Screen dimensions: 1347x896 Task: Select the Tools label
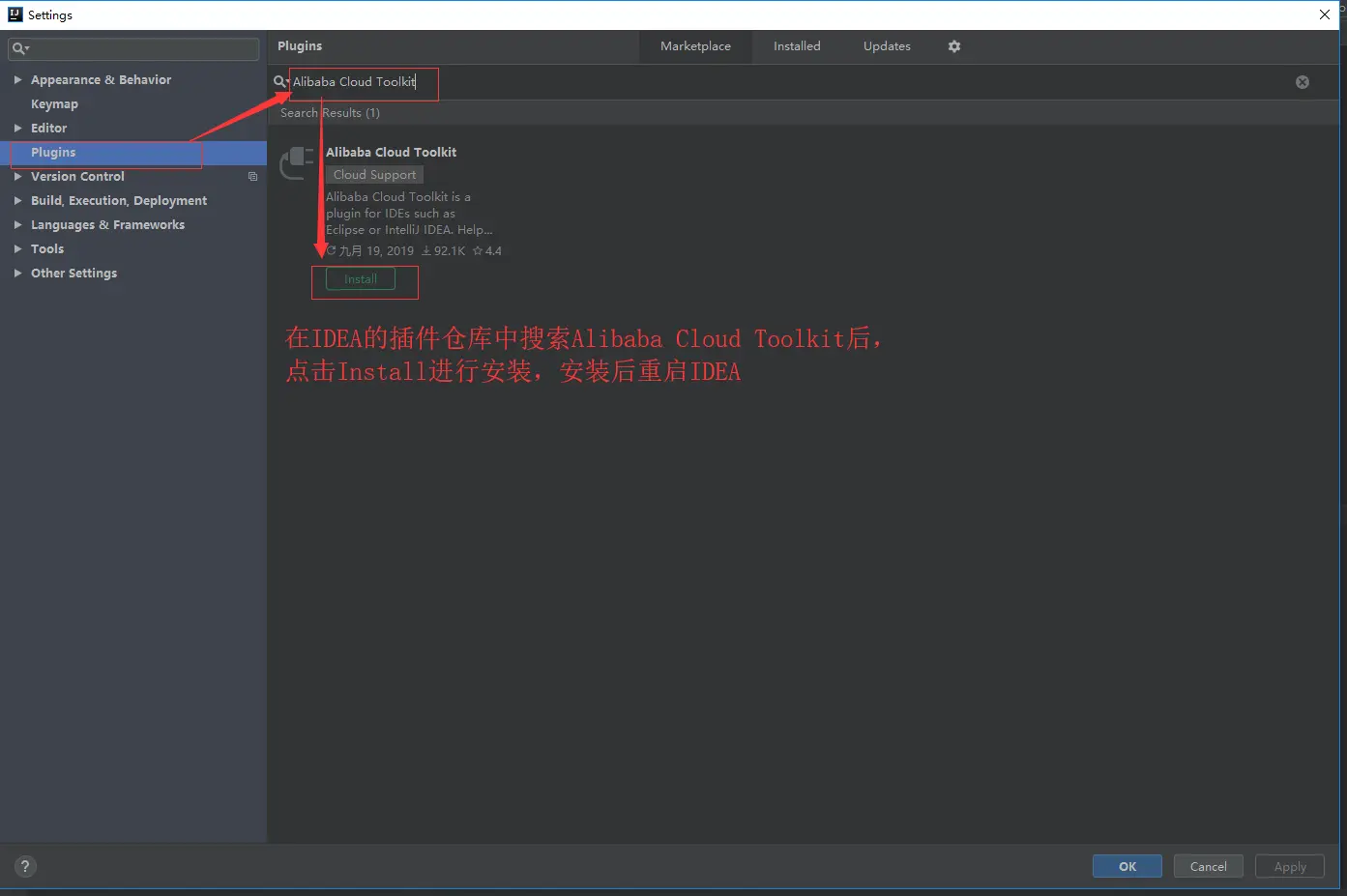tap(47, 249)
